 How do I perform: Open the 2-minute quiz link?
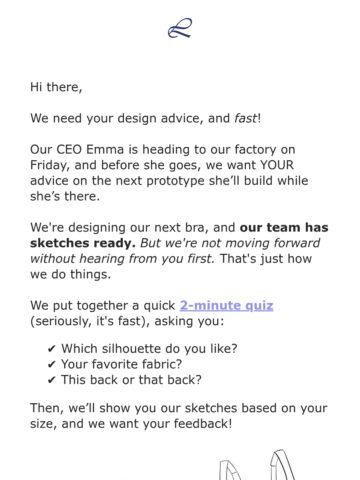[x=226, y=305]
